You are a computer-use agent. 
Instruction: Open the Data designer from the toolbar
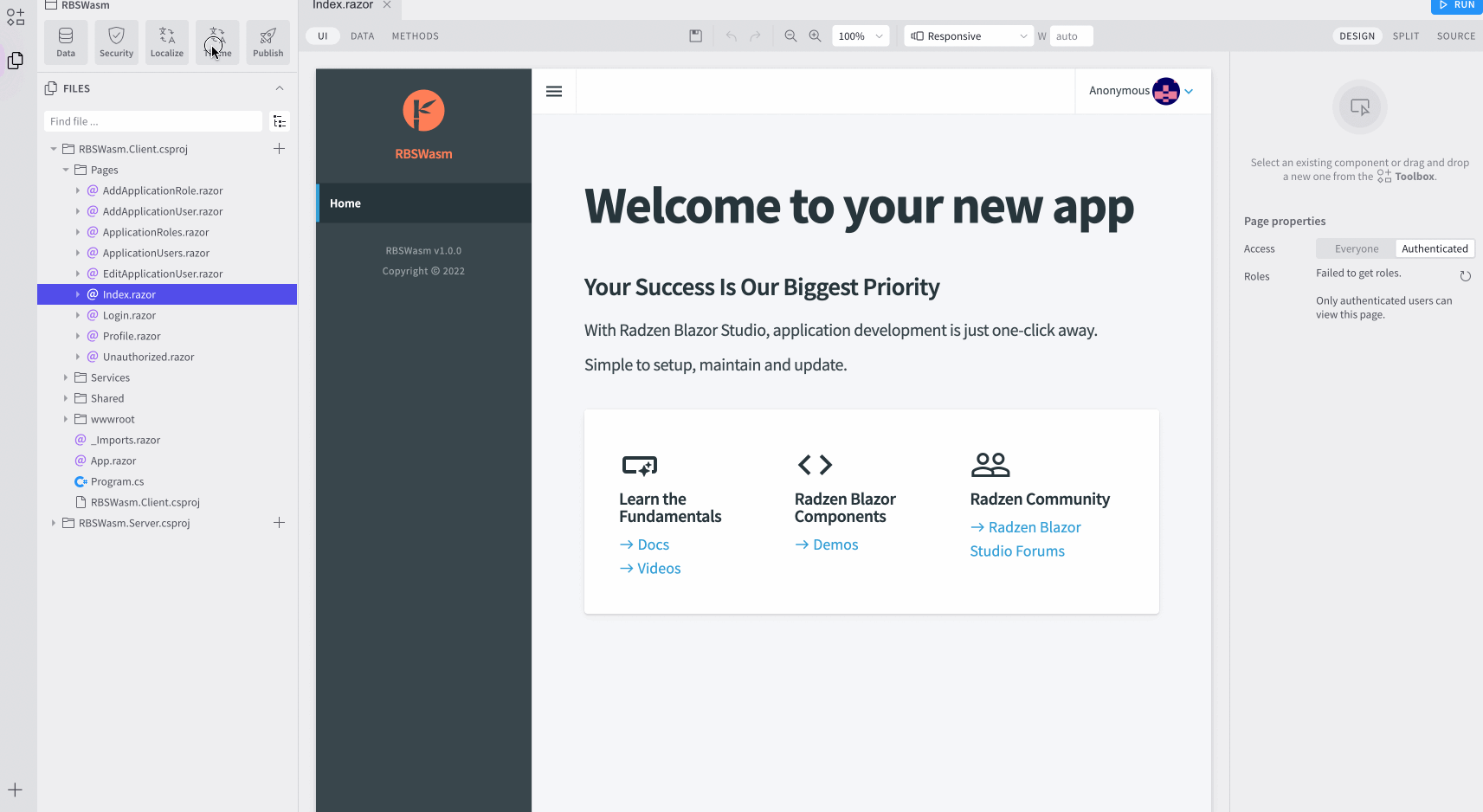[65, 41]
